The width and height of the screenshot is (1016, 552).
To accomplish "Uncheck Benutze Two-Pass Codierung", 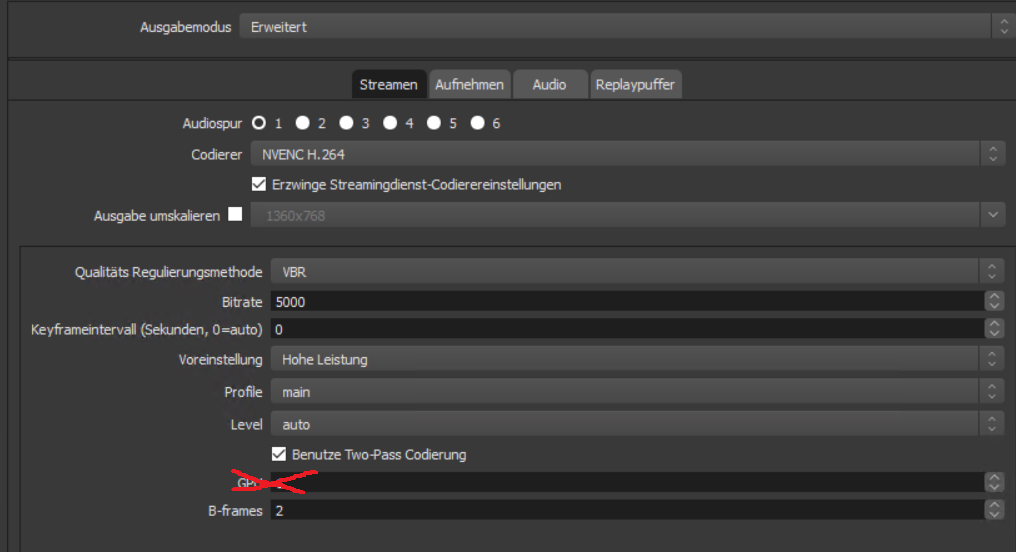I will pos(279,454).
